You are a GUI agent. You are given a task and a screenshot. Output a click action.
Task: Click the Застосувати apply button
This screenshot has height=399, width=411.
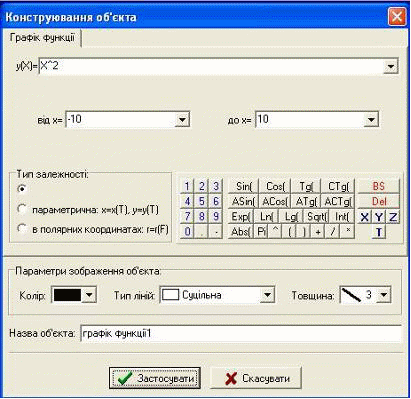(x=155, y=378)
